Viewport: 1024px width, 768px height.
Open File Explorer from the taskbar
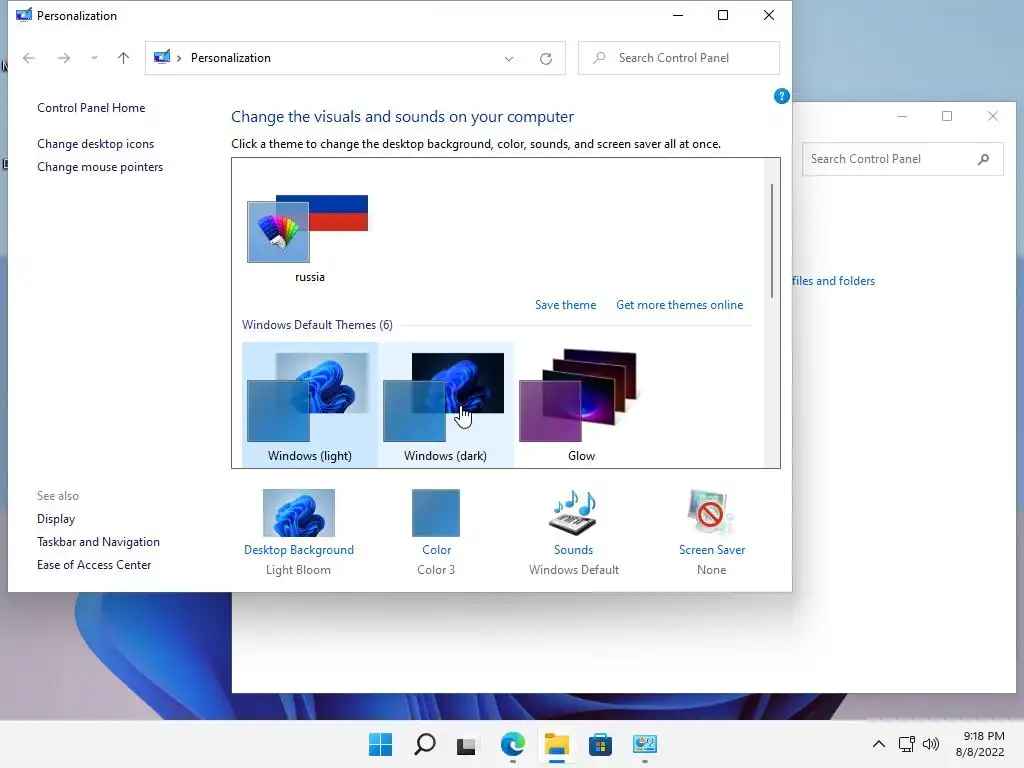pos(556,744)
